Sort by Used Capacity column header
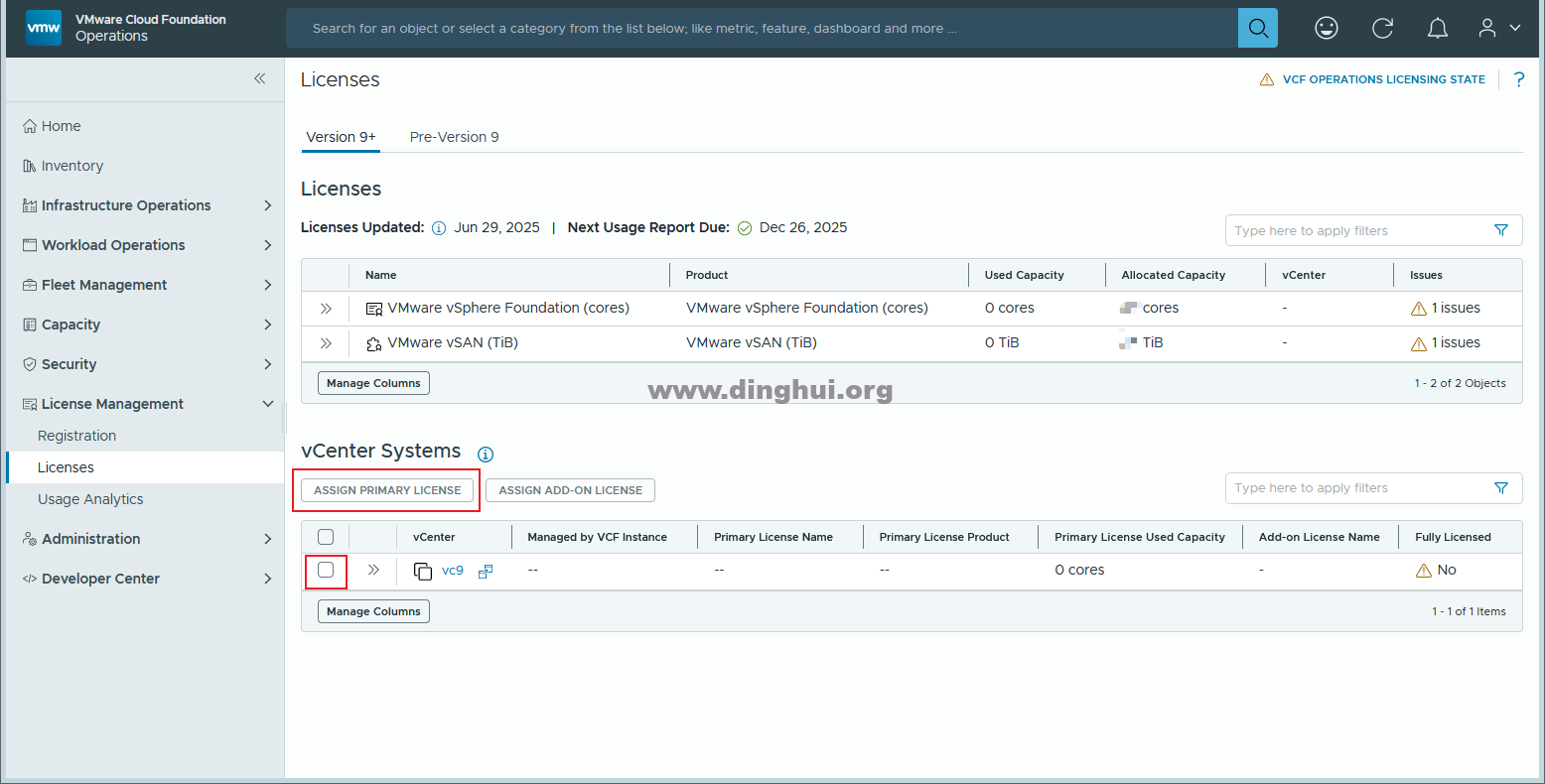Image resolution: width=1545 pixels, height=784 pixels. click(x=1024, y=275)
